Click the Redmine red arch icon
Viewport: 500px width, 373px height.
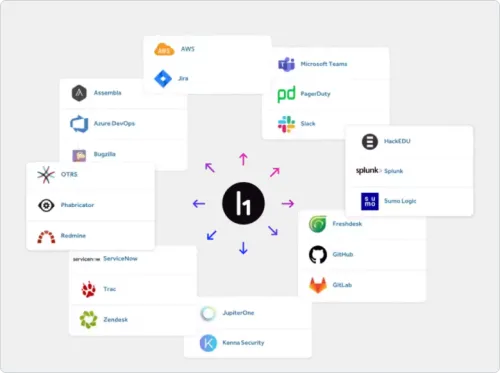(46, 236)
